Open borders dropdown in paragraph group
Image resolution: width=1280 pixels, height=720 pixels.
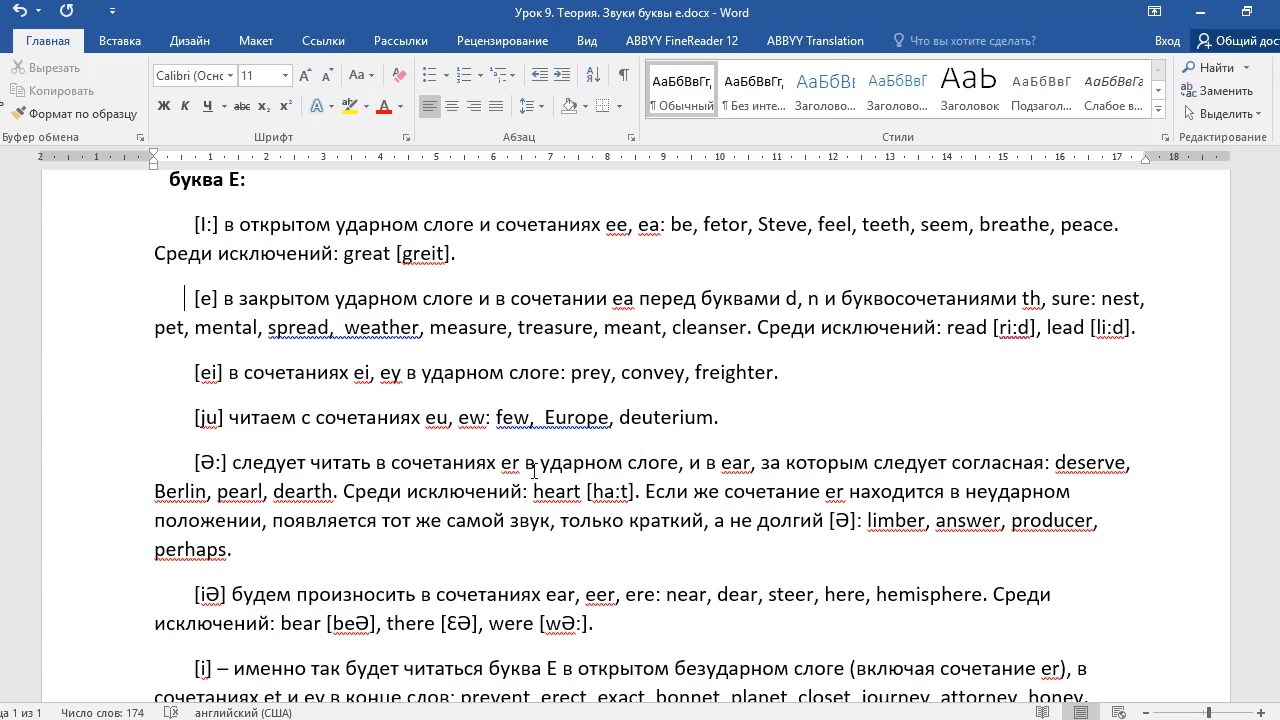pyautogui.click(x=618, y=106)
